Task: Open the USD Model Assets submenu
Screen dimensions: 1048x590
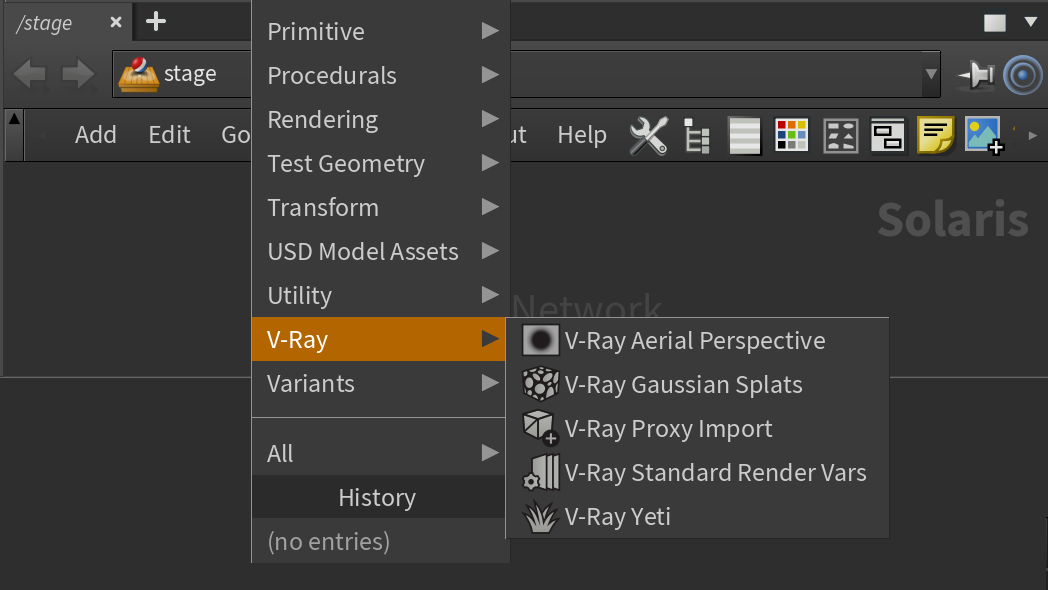Action: (381, 252)
